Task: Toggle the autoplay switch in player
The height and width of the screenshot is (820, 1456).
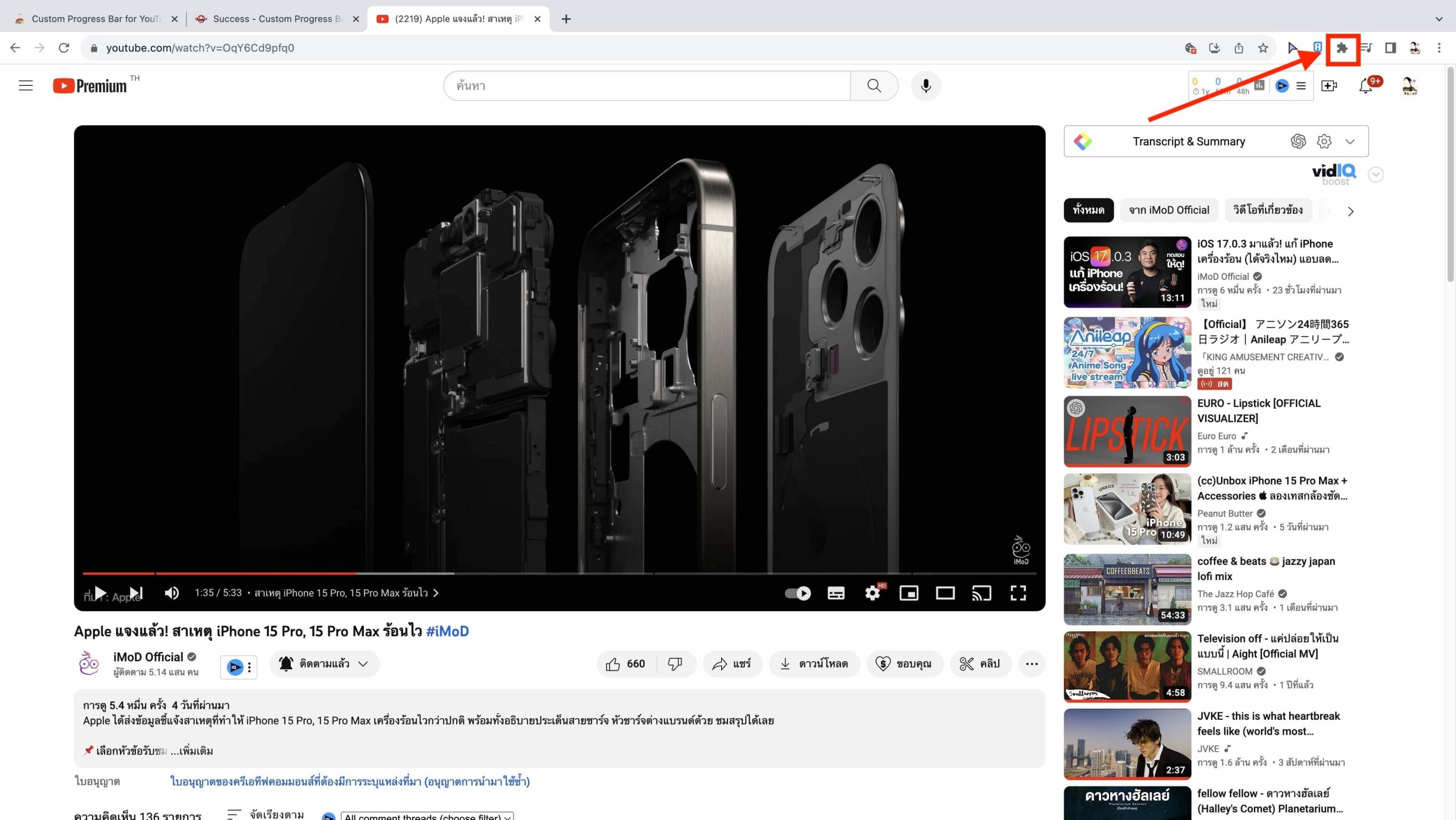Action: (797, 593)
